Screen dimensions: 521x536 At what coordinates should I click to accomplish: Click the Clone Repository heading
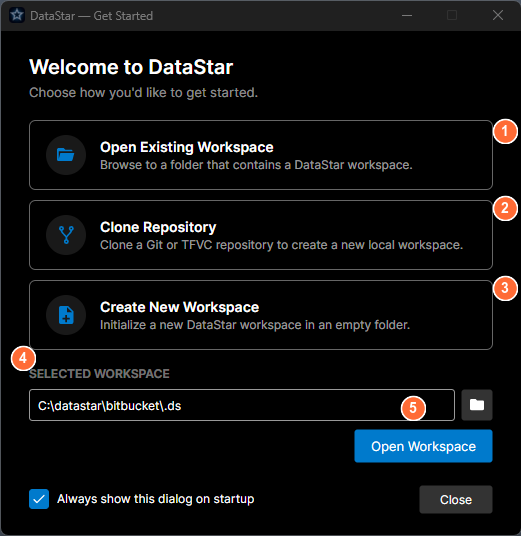158,227
